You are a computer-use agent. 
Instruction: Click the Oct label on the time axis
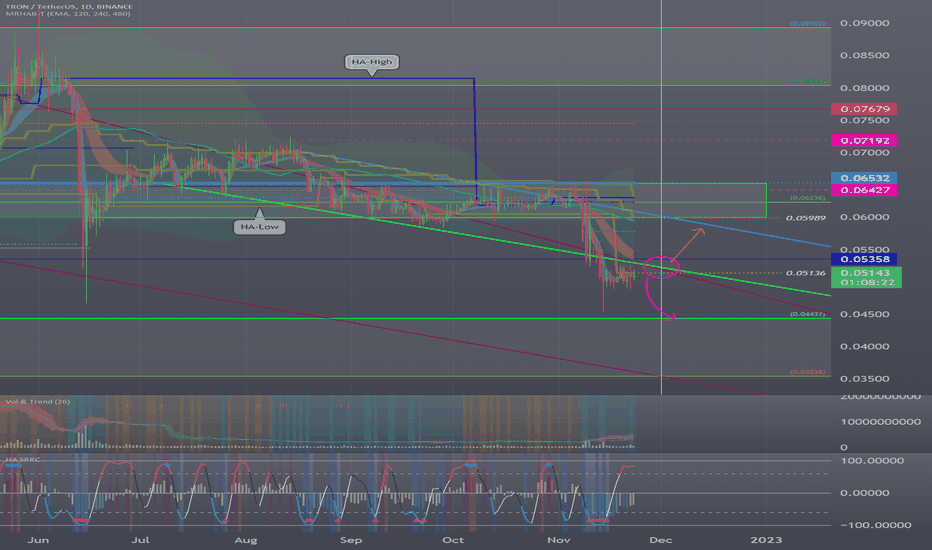point(453,540)
